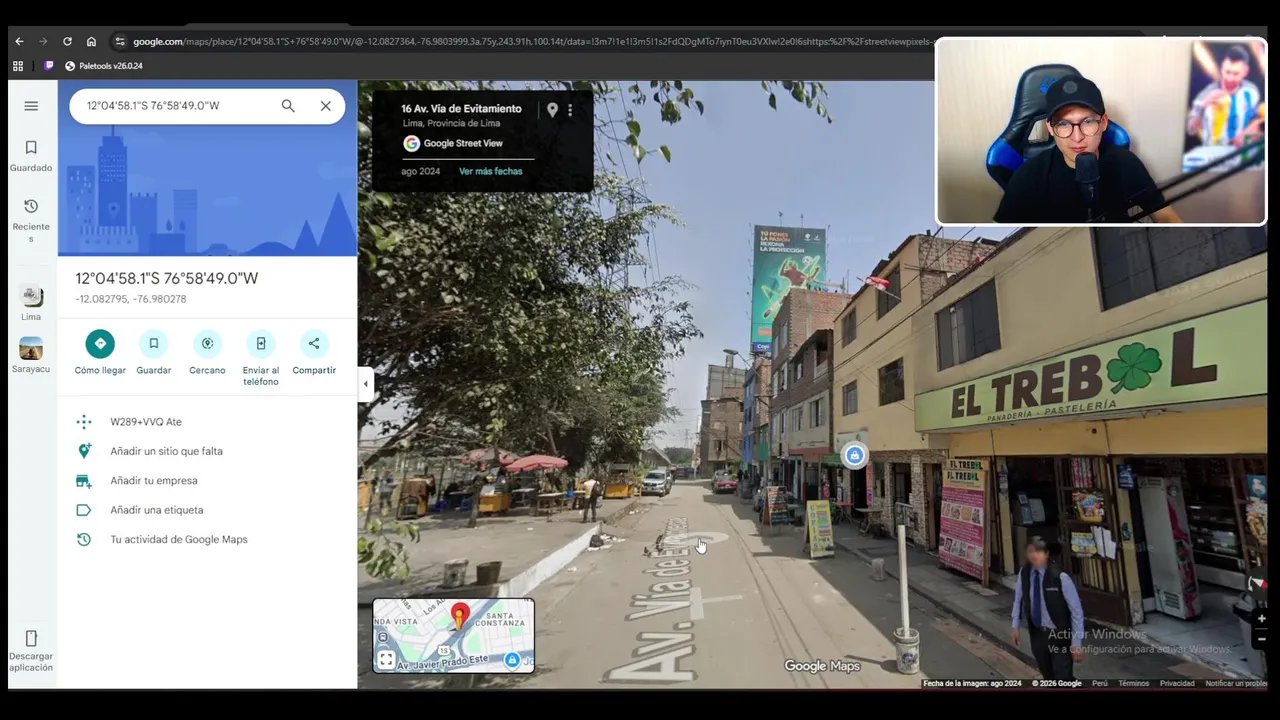Screen dimensions: 1280x720
Task: Click the Perú footer link
Action: 1100,684
